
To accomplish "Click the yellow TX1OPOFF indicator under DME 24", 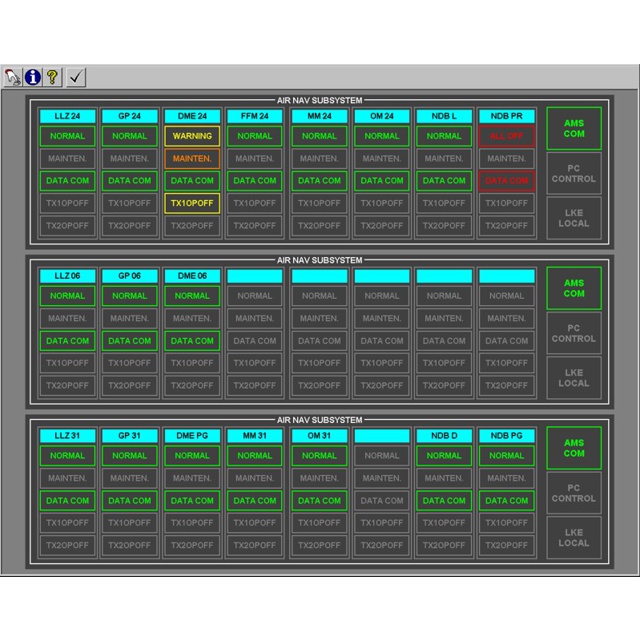I will click(192, 203).
